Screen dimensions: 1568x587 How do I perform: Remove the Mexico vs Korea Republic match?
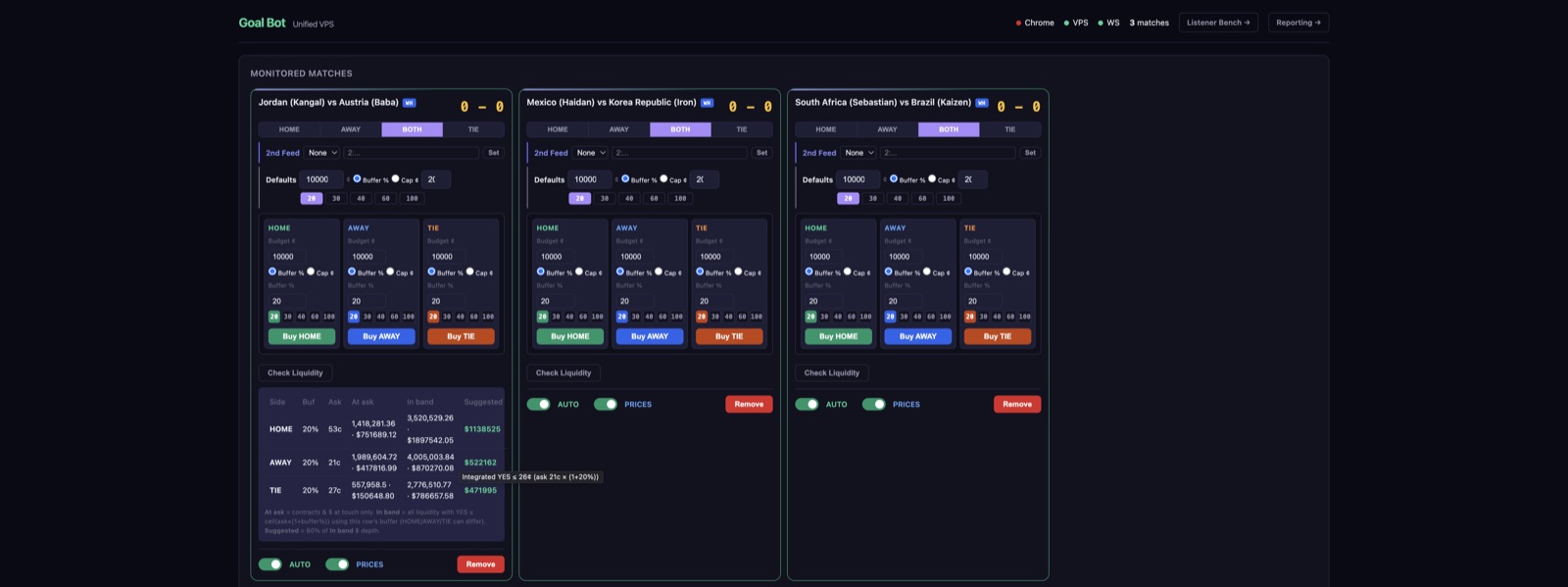749,404
